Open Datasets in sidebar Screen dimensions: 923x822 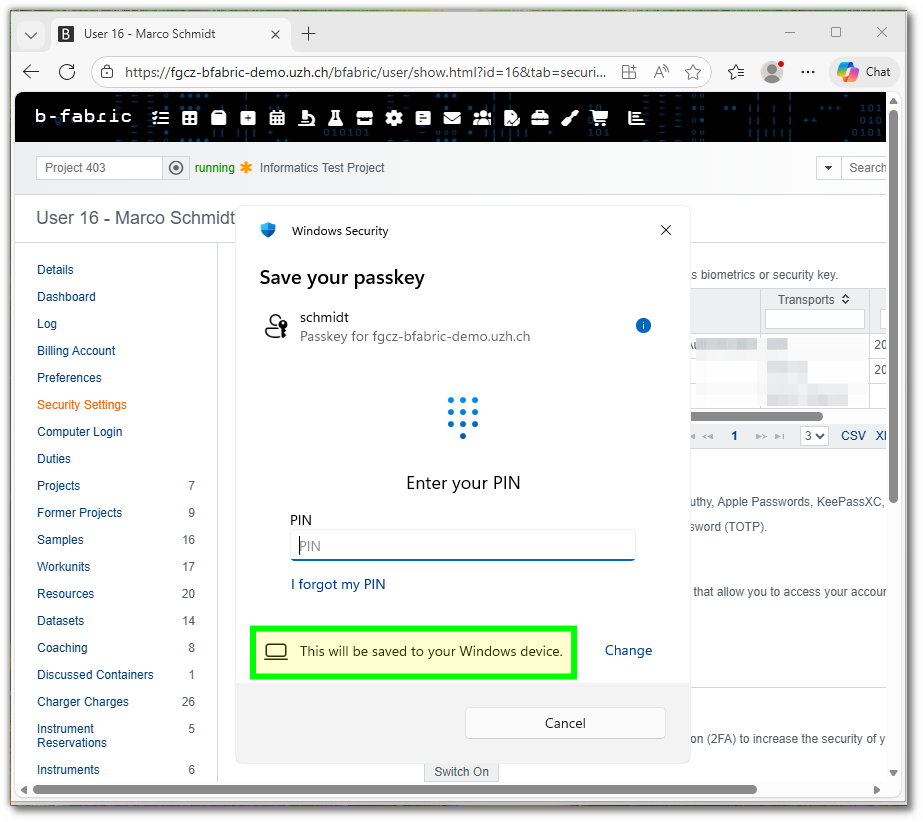[61, 621]
